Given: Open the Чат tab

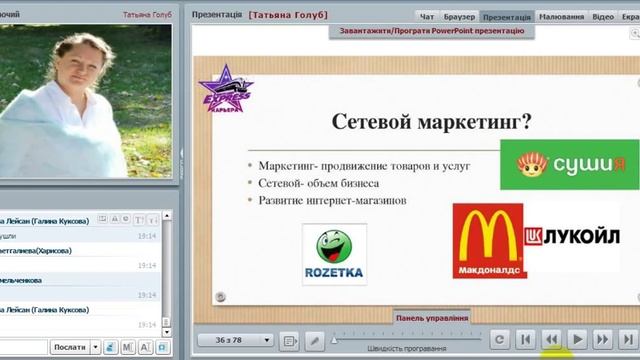Looking at the screenshot, I should (x=427, y=17).
